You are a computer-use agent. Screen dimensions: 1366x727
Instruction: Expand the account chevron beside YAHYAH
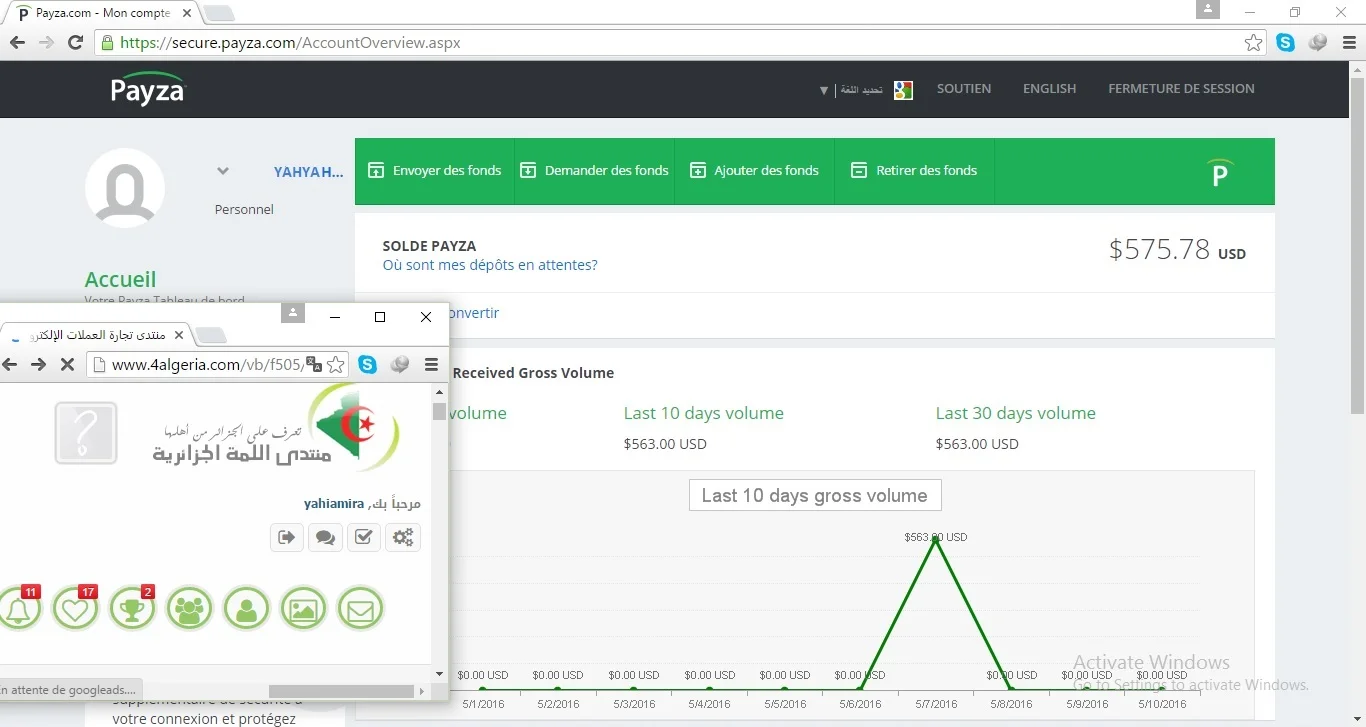tap(223, 171)
